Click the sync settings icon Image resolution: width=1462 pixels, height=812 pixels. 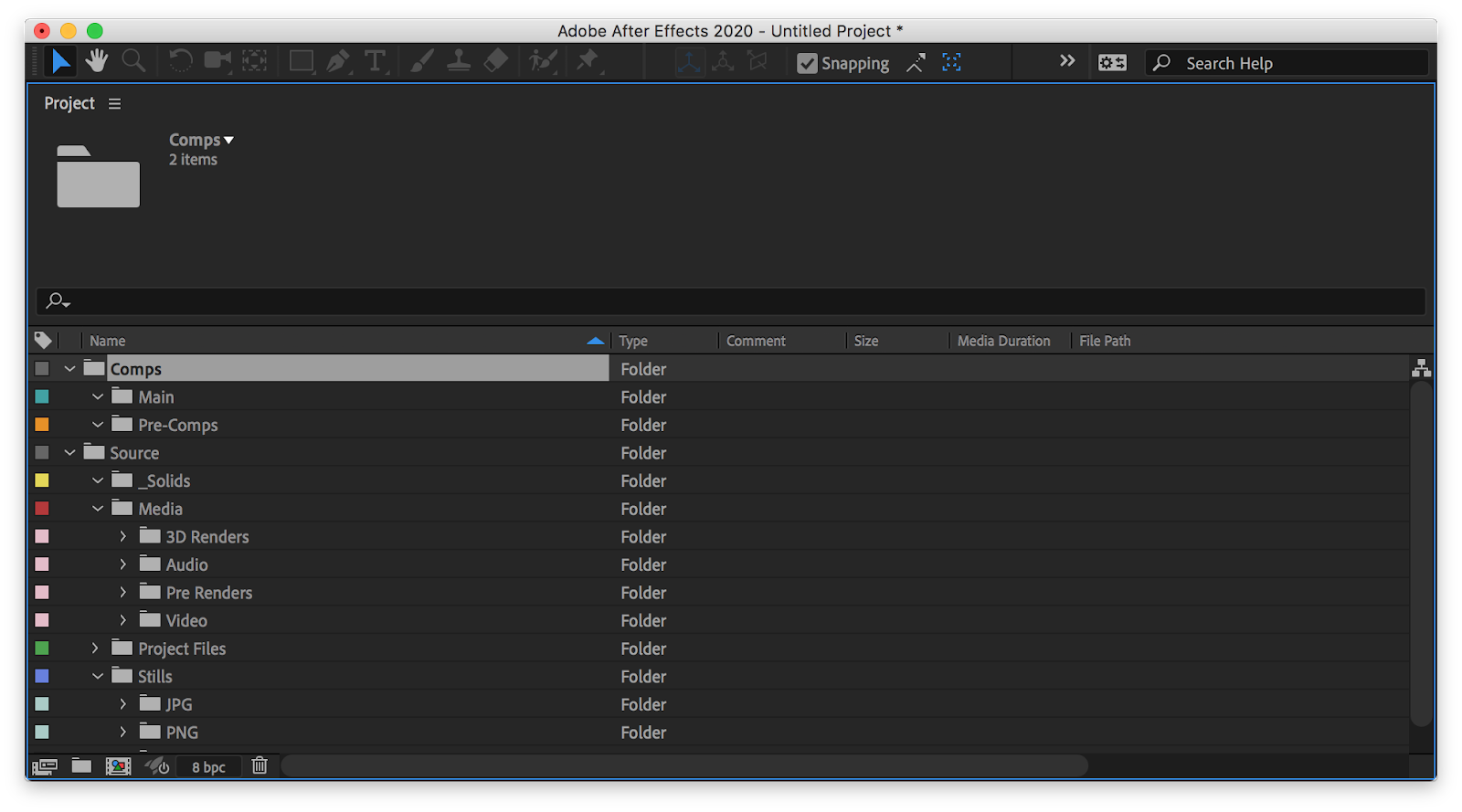pyautogui.click(x=1112, y=63)
